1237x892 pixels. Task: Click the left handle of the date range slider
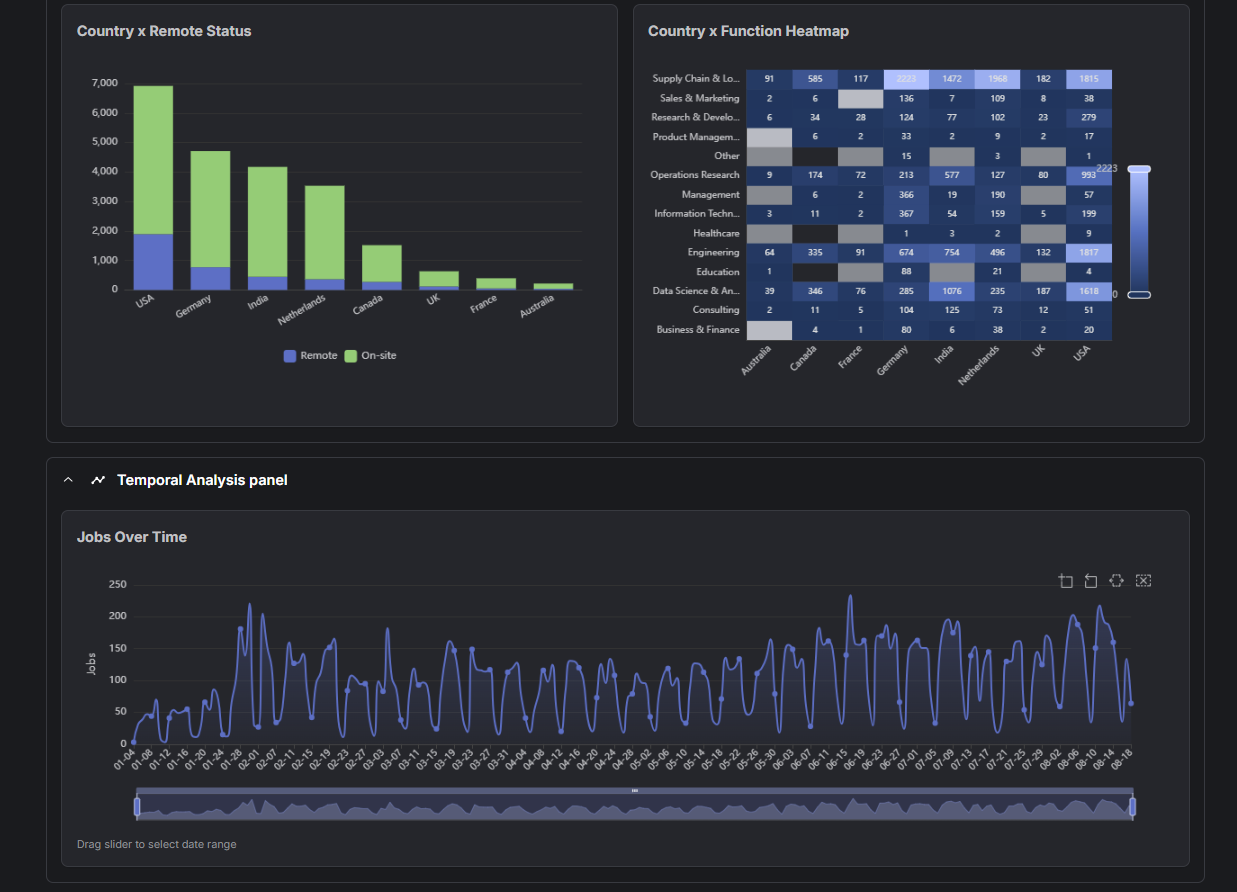click(x=137, y=806)
